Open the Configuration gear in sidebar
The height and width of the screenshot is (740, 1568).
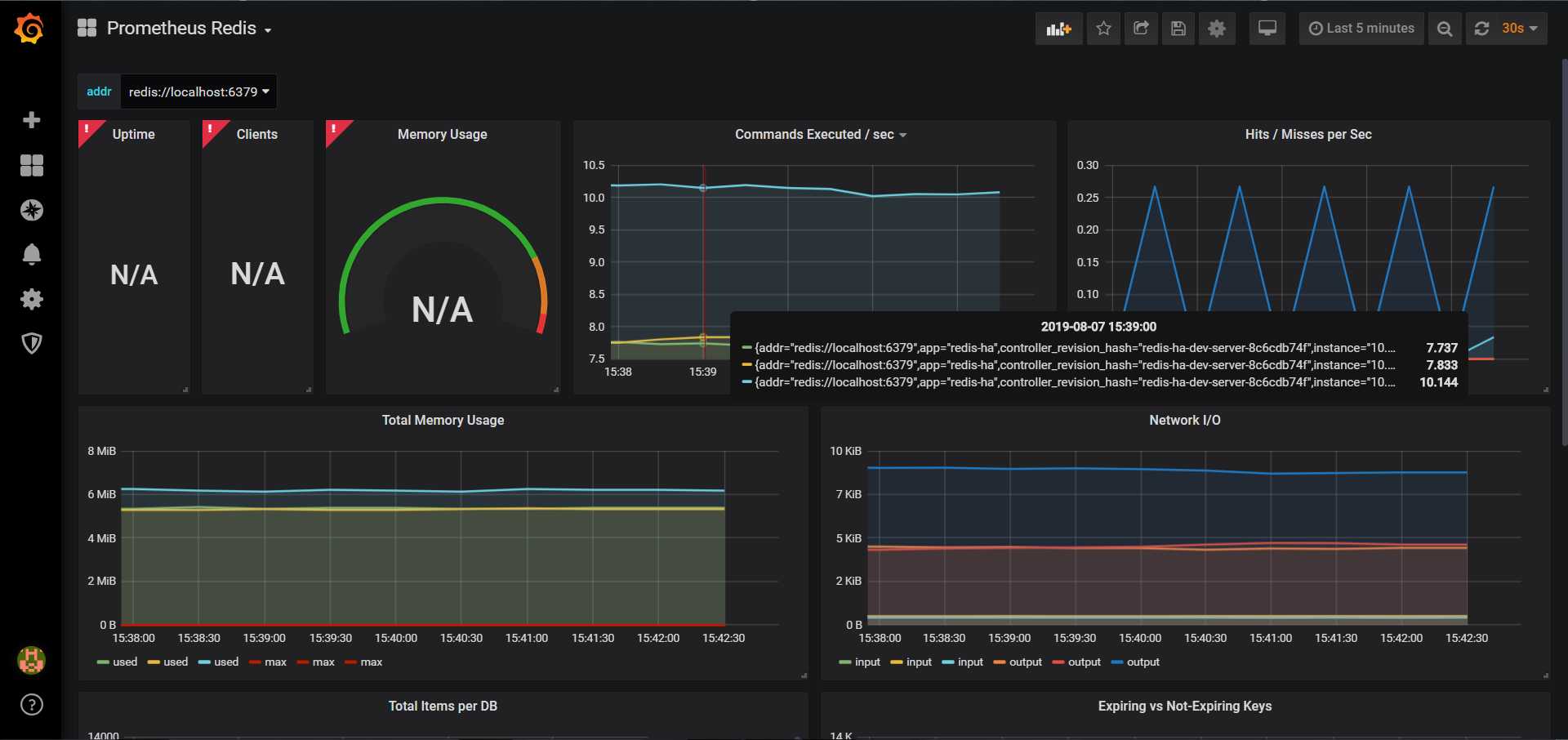(x=32, y=299)
